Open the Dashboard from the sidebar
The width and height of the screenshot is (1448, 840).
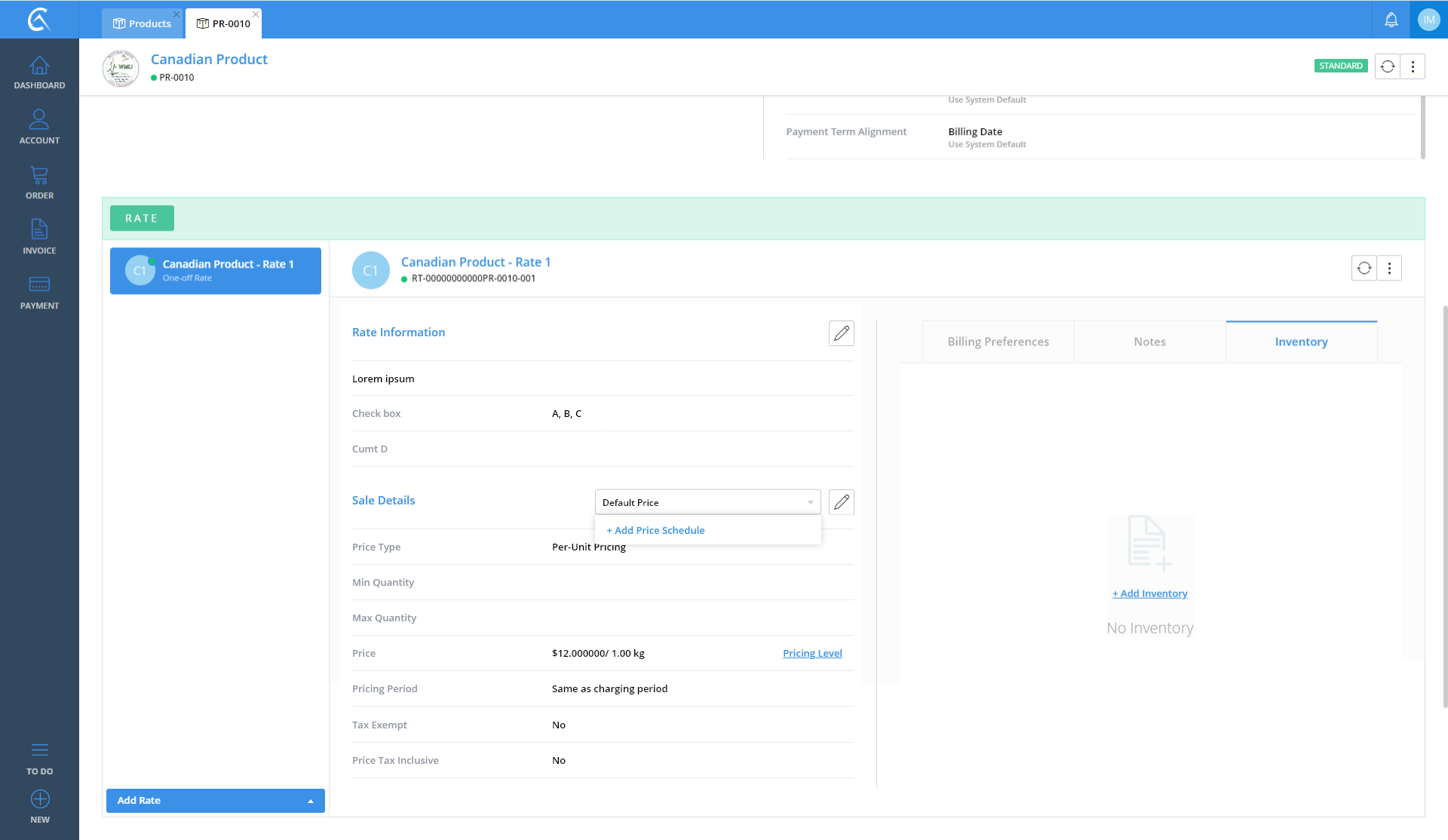(x=39, y=72)
